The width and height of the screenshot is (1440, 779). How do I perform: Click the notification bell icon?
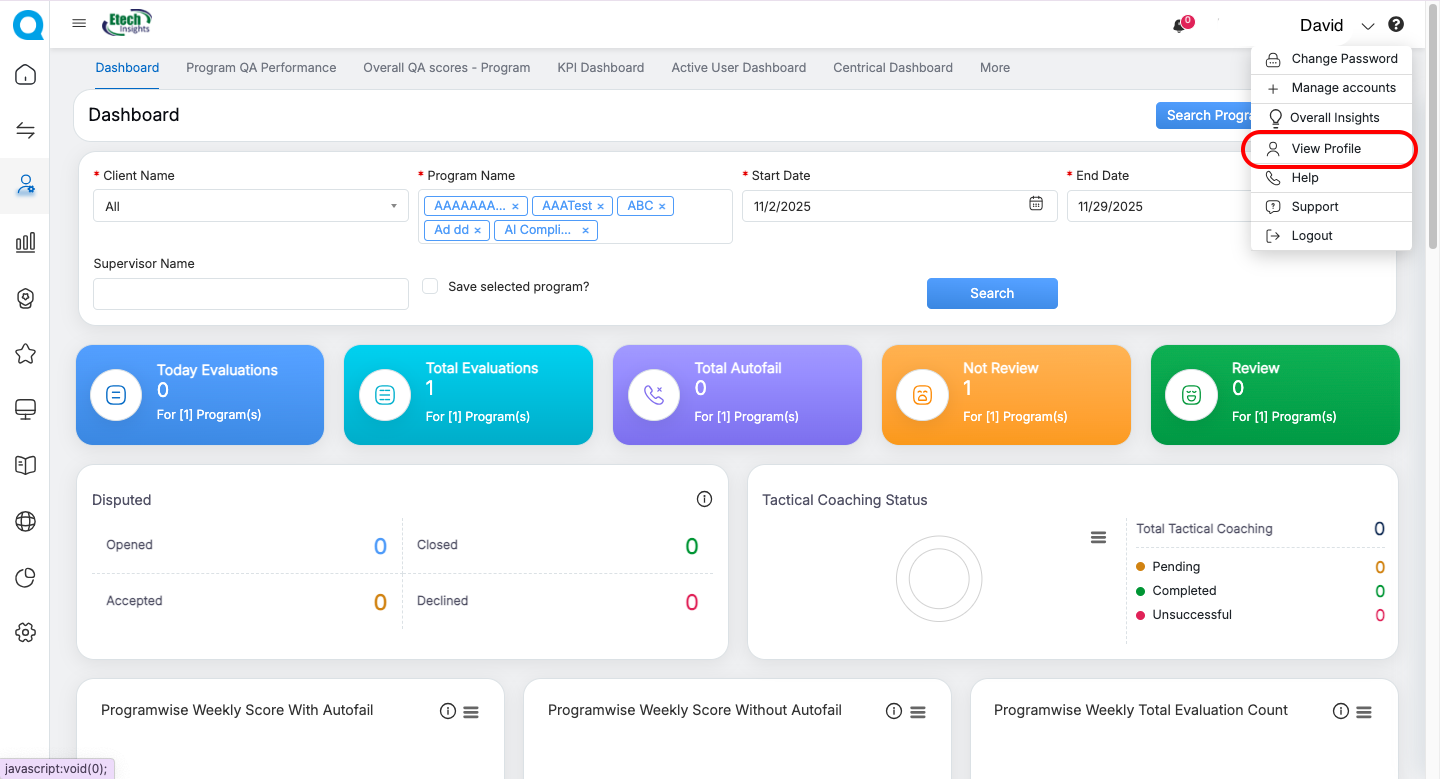point(1180,26)
